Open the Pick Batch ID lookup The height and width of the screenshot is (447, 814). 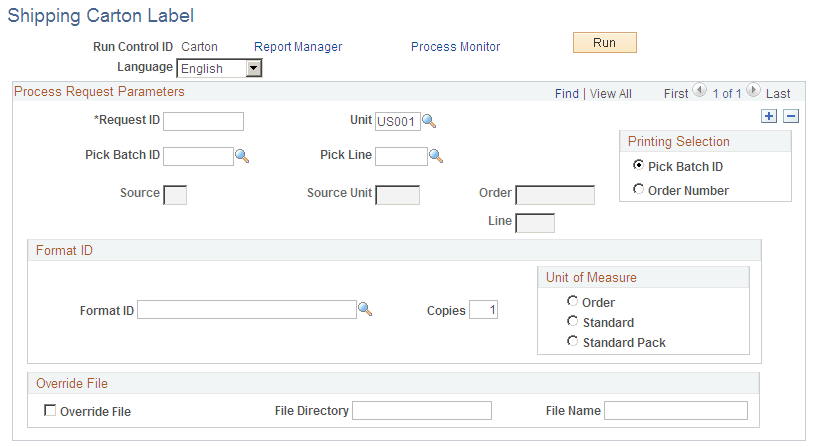pos(242,156)
